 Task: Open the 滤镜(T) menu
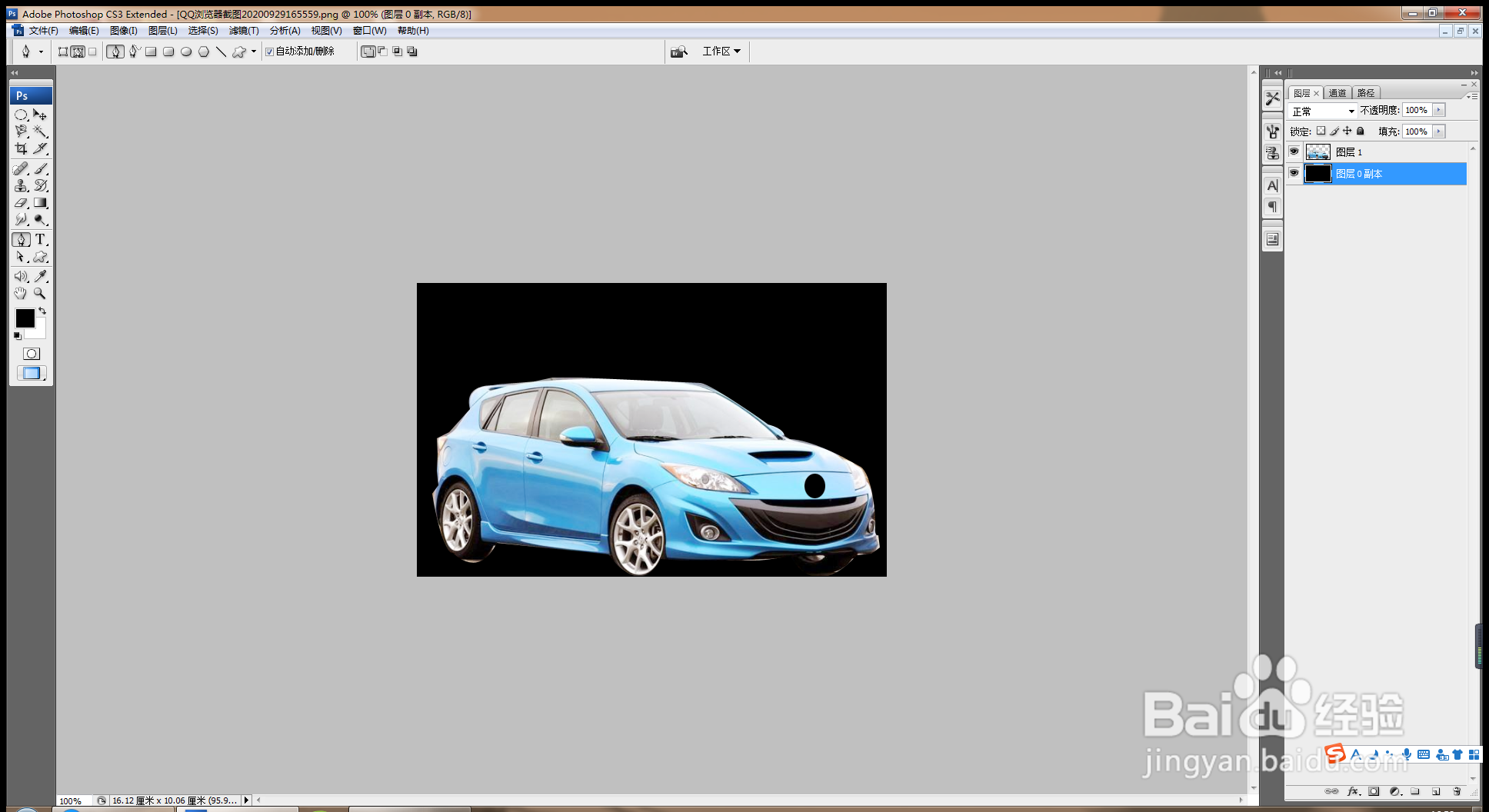click(244, 31)
